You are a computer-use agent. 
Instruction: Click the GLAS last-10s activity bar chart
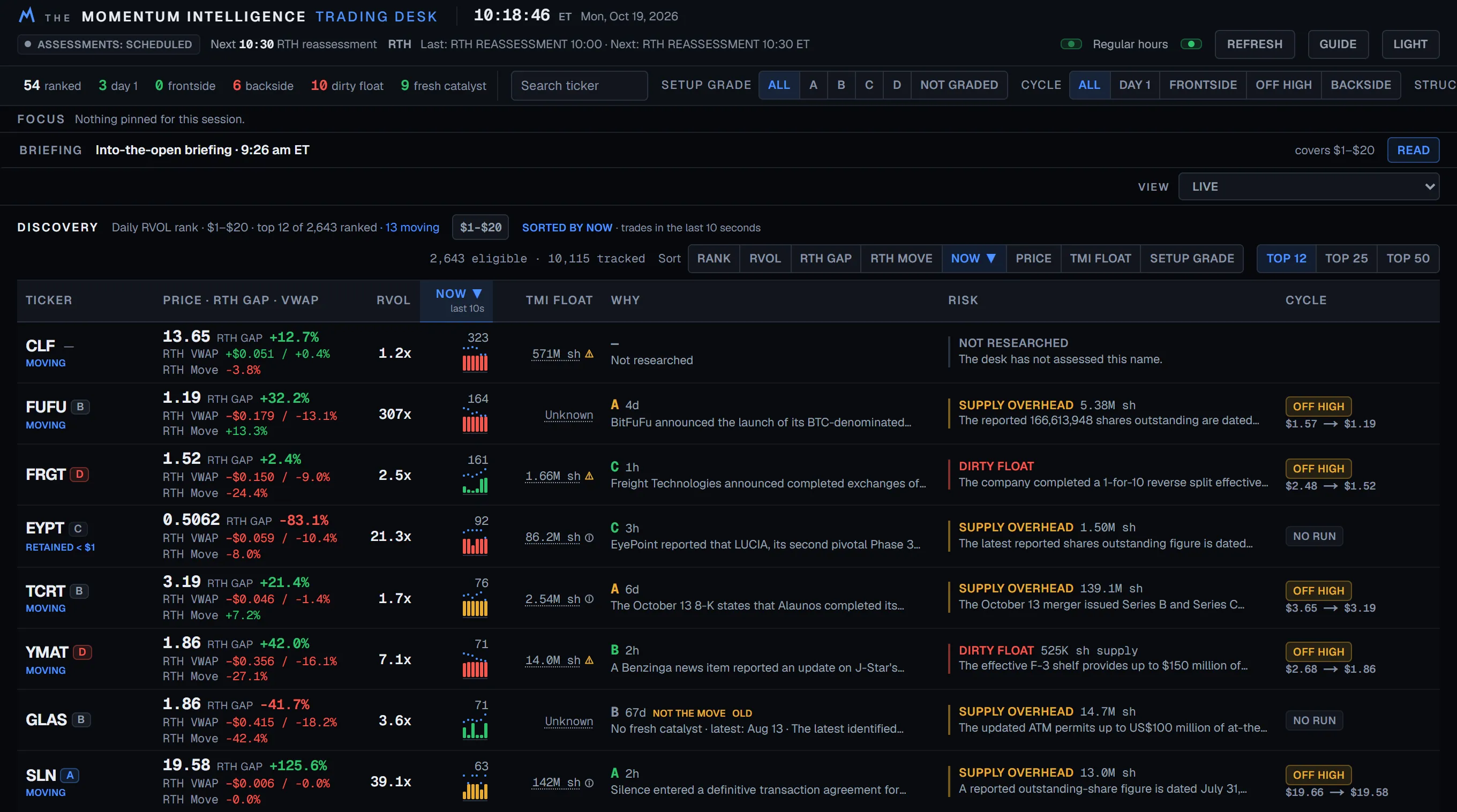pyautogui.click(x=475, y=726)
